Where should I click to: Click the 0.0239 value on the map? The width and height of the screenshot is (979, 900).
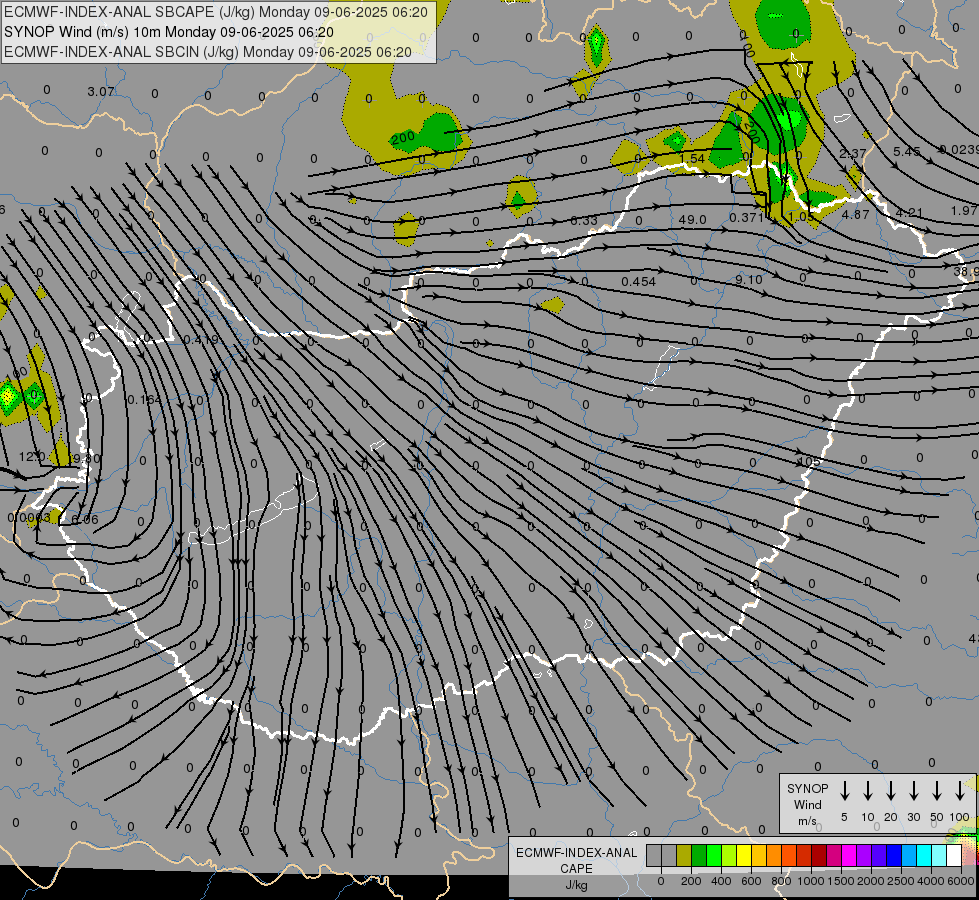[x=959, y=149]
